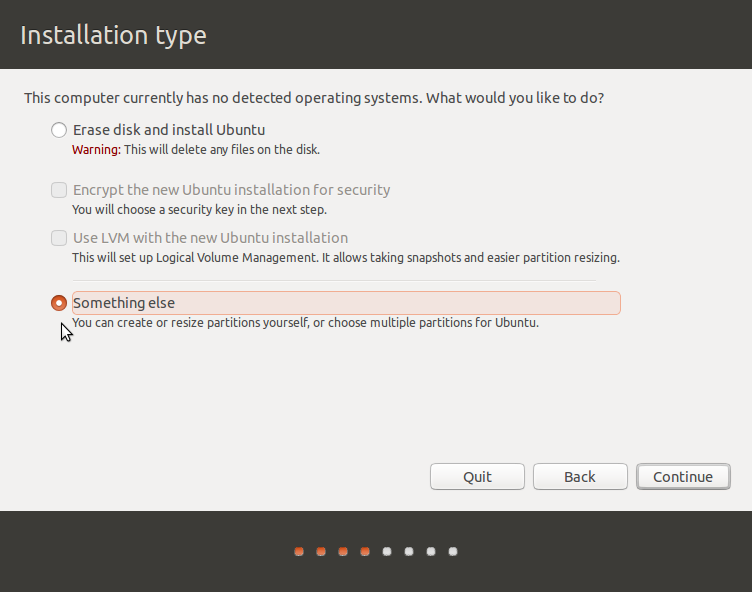Select the Erase disk and install Ubuntu radio button
The width and height of the screenshot is (752, 592).
(59, 130)
